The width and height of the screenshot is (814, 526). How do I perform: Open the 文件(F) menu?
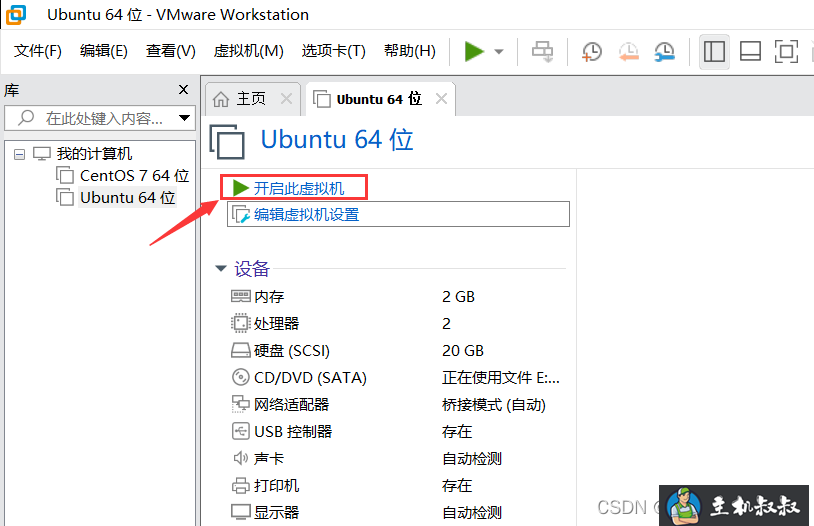pos(37,51)
